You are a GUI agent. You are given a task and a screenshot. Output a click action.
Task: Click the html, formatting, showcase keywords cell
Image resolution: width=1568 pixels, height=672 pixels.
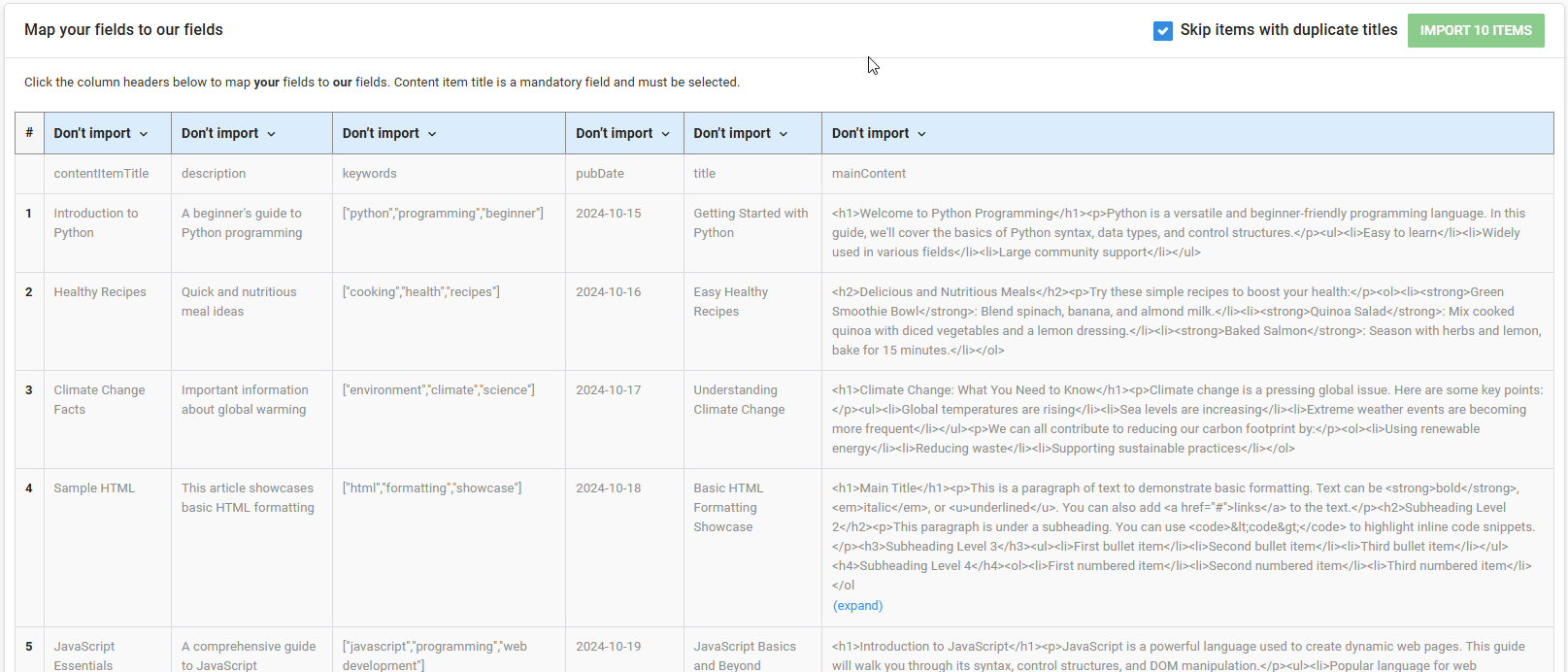pyautogui.click(x=449, y=548)
